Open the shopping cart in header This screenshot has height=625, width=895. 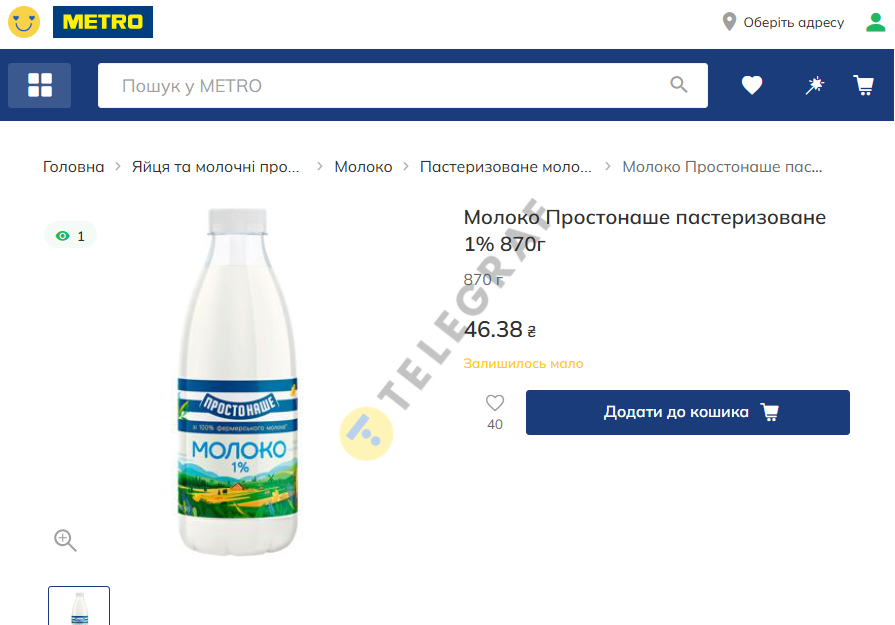click(864, 86)
